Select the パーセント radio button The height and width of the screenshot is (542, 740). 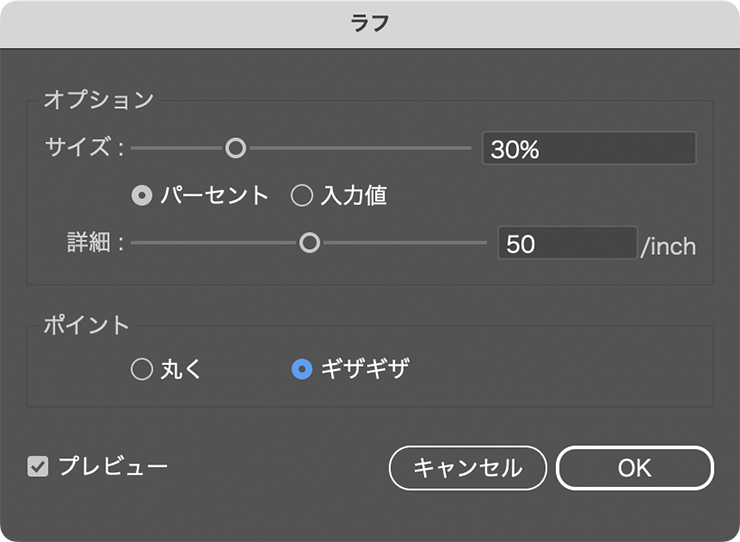(142, 196)
